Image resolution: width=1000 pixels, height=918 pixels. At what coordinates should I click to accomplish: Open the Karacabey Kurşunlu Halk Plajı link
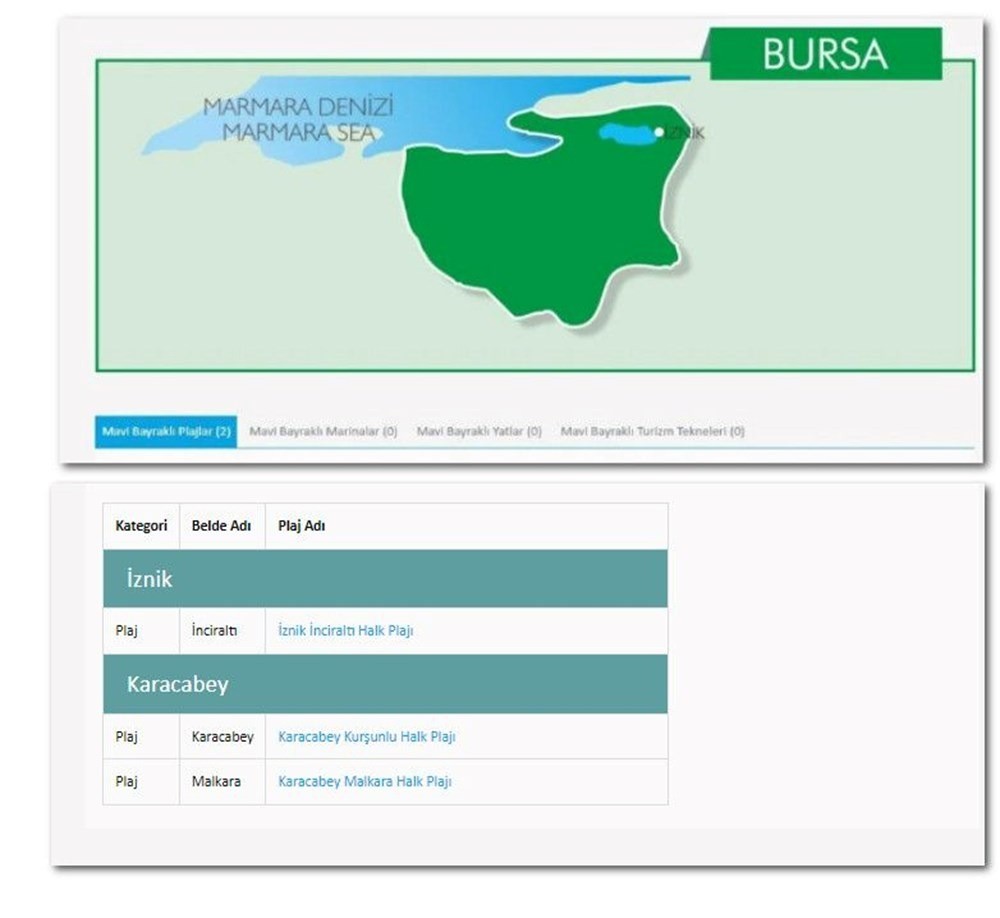(x=367, y=736)
